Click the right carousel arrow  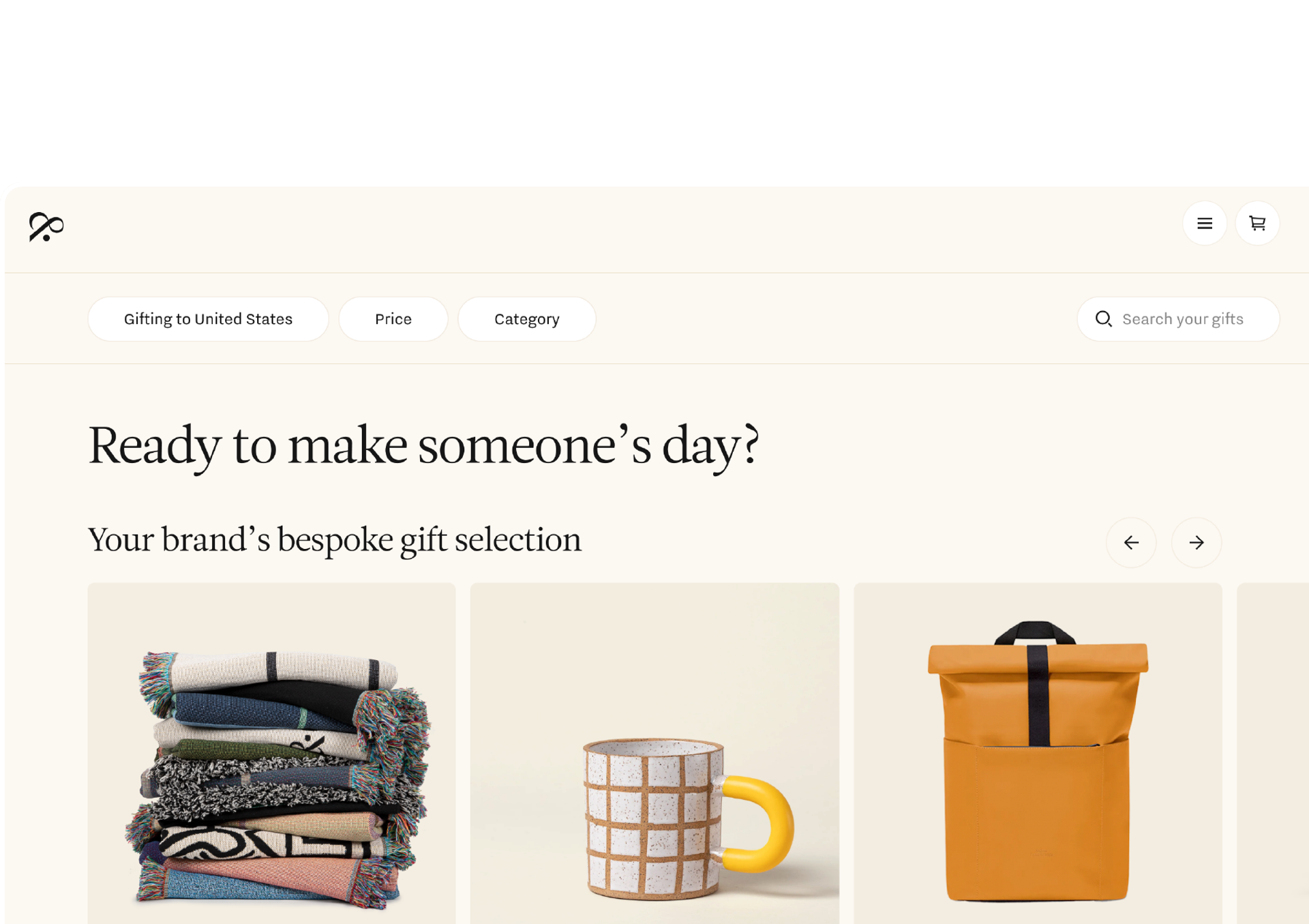1197,542
